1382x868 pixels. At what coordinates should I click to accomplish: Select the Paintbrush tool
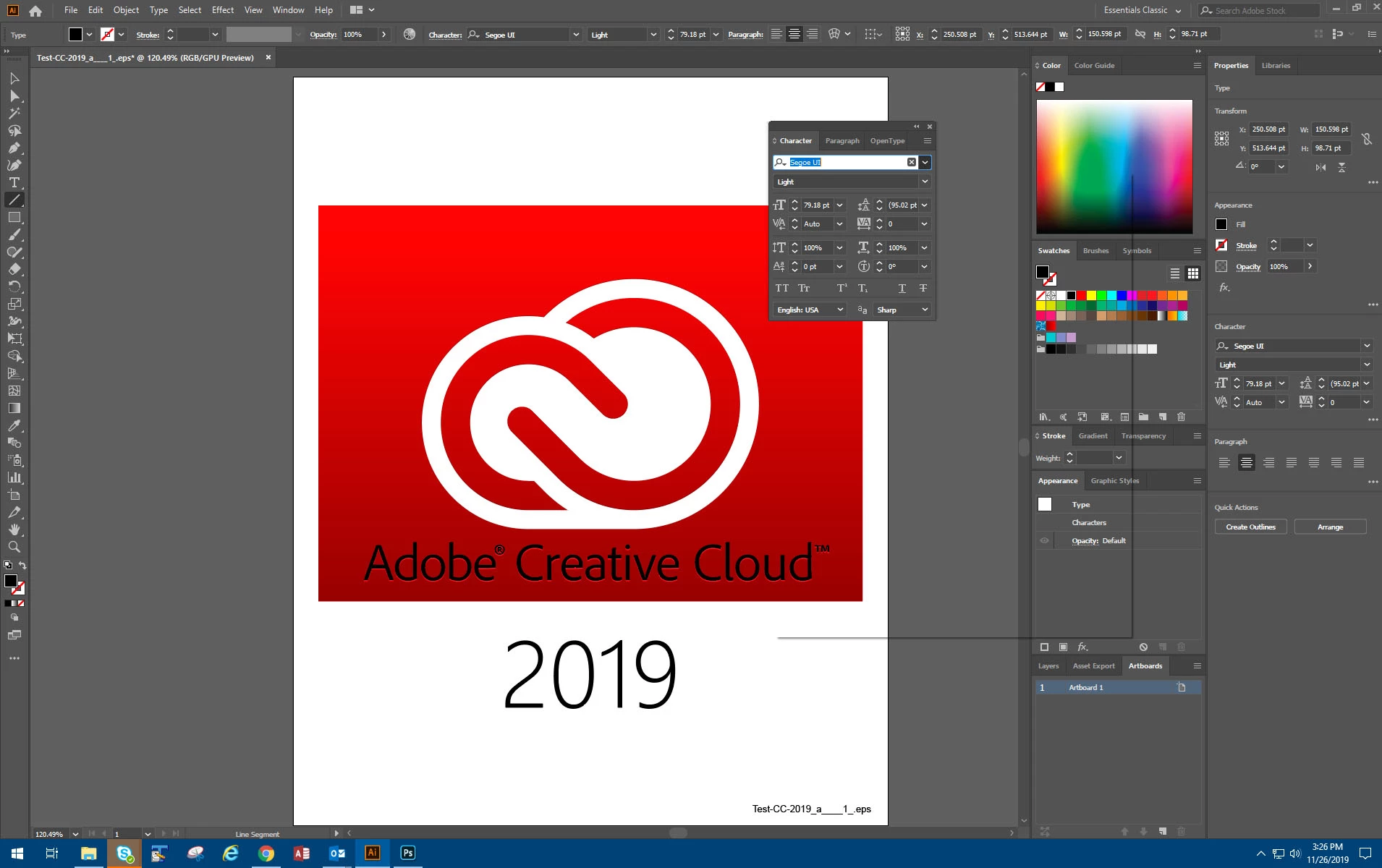[14, 234]
